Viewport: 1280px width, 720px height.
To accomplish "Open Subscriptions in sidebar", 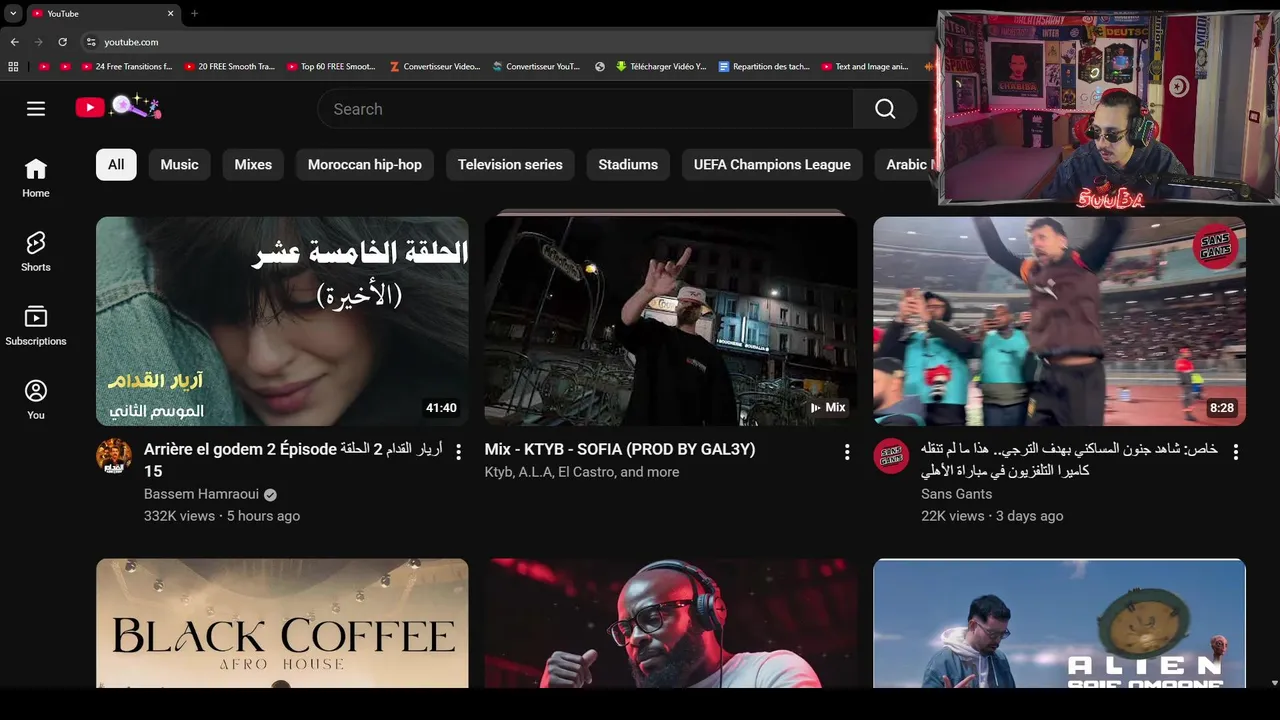I will pos(36,326).
